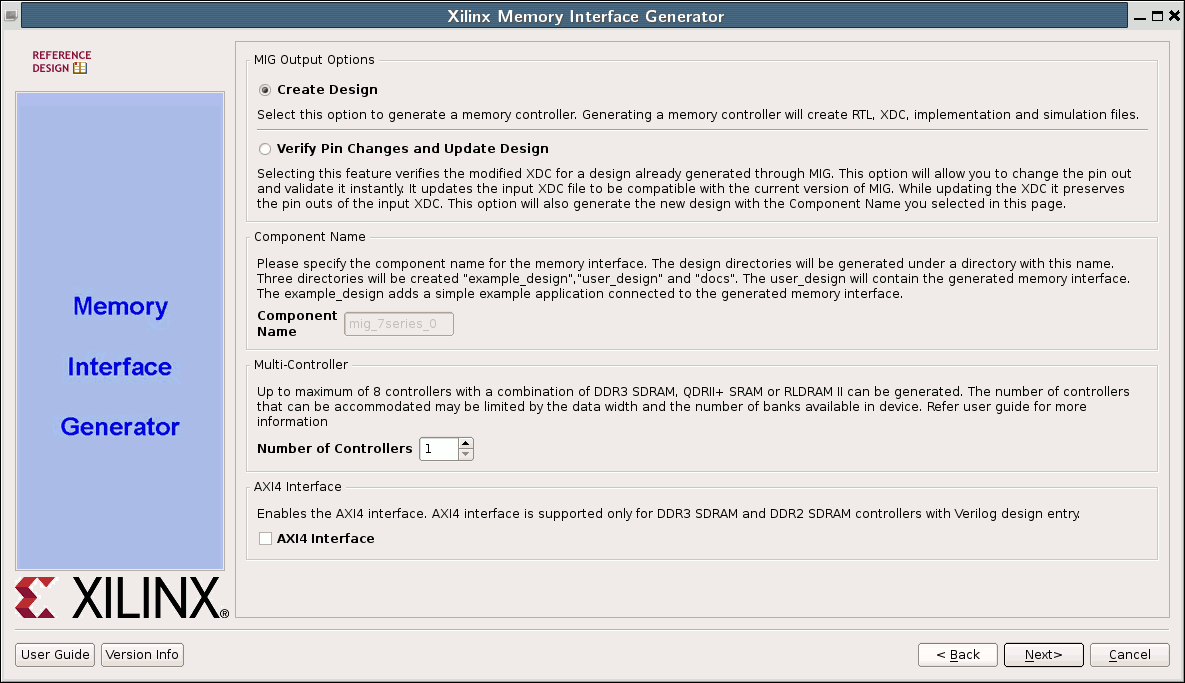
Task: Click the Xilinx logo
Action: [x=122, y=598]
